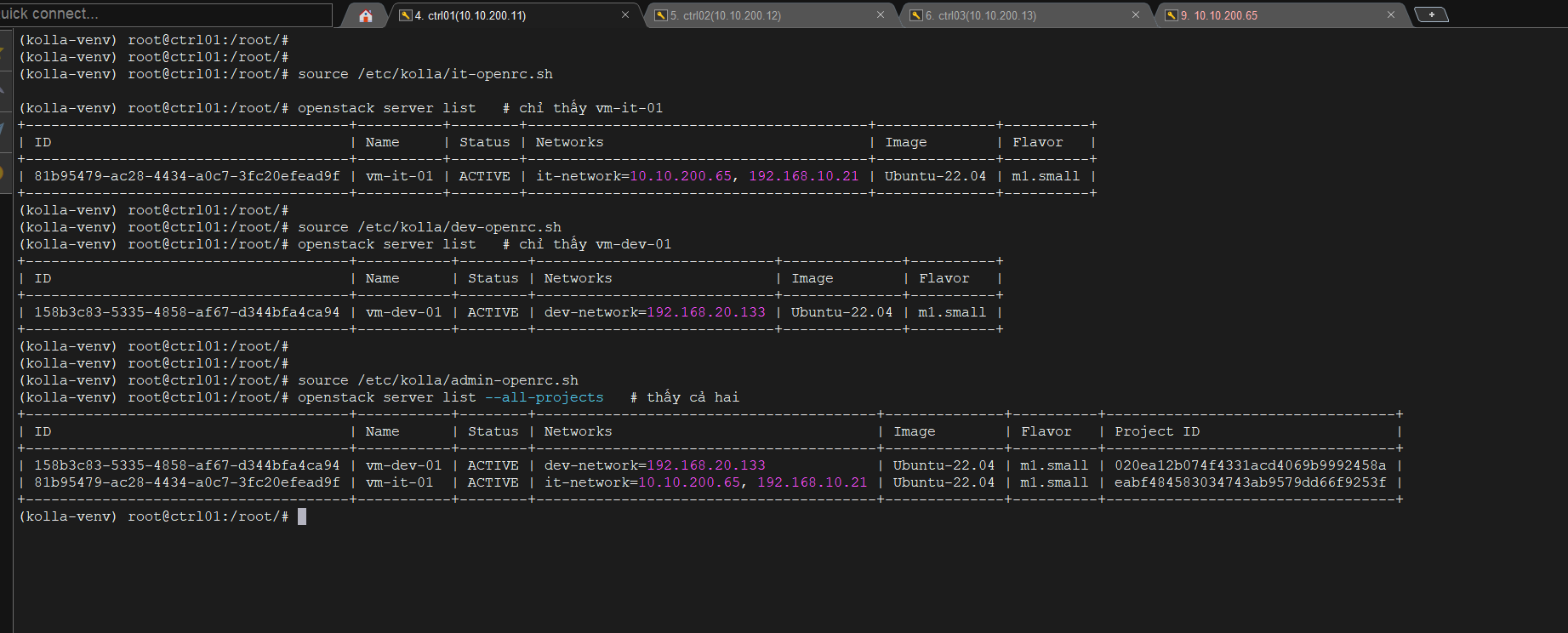Close the ctrl01(10.10.200.11) tab
The image size is (1568, 633).
(x=625, y=14)
